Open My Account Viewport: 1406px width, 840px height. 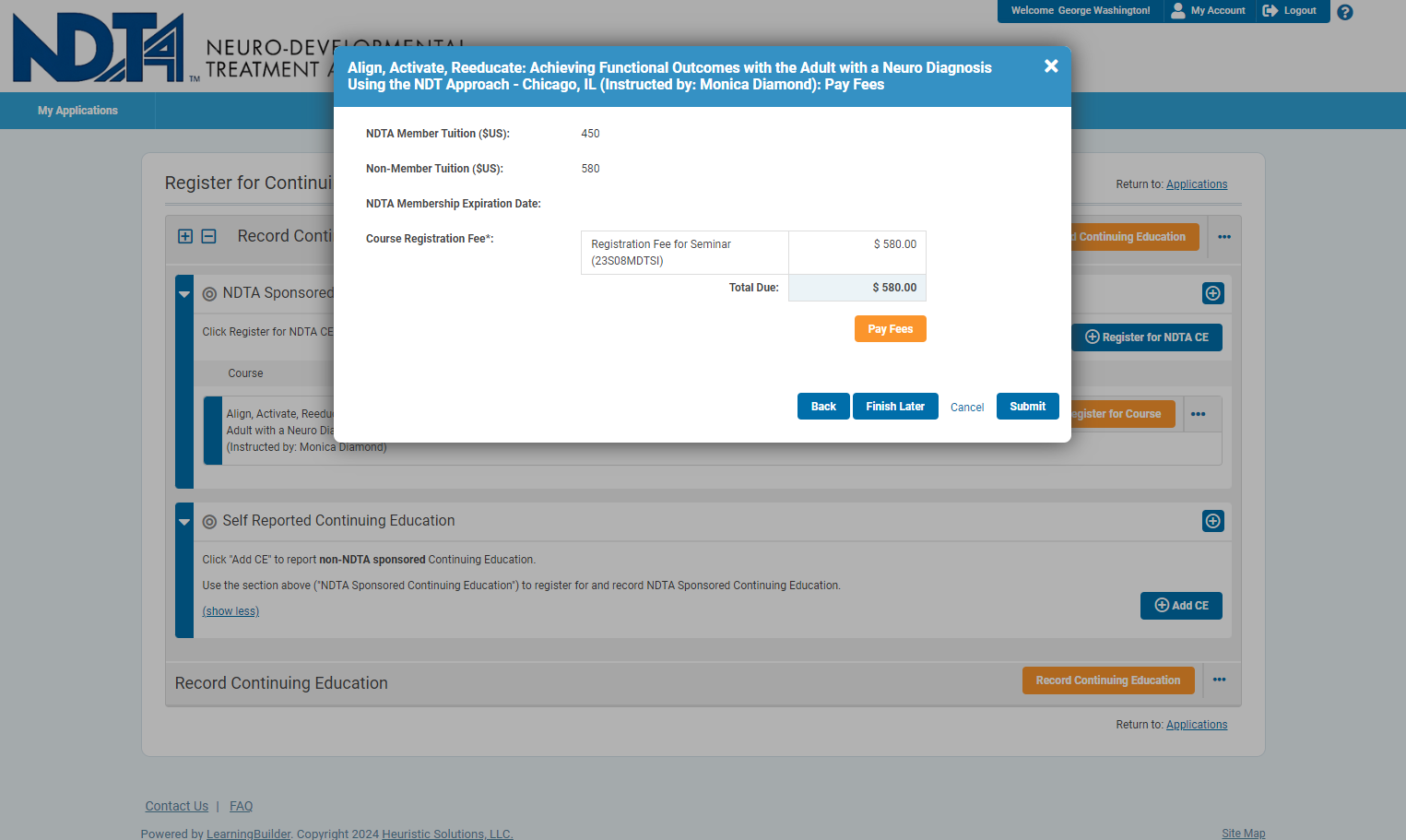(1208, 11)
